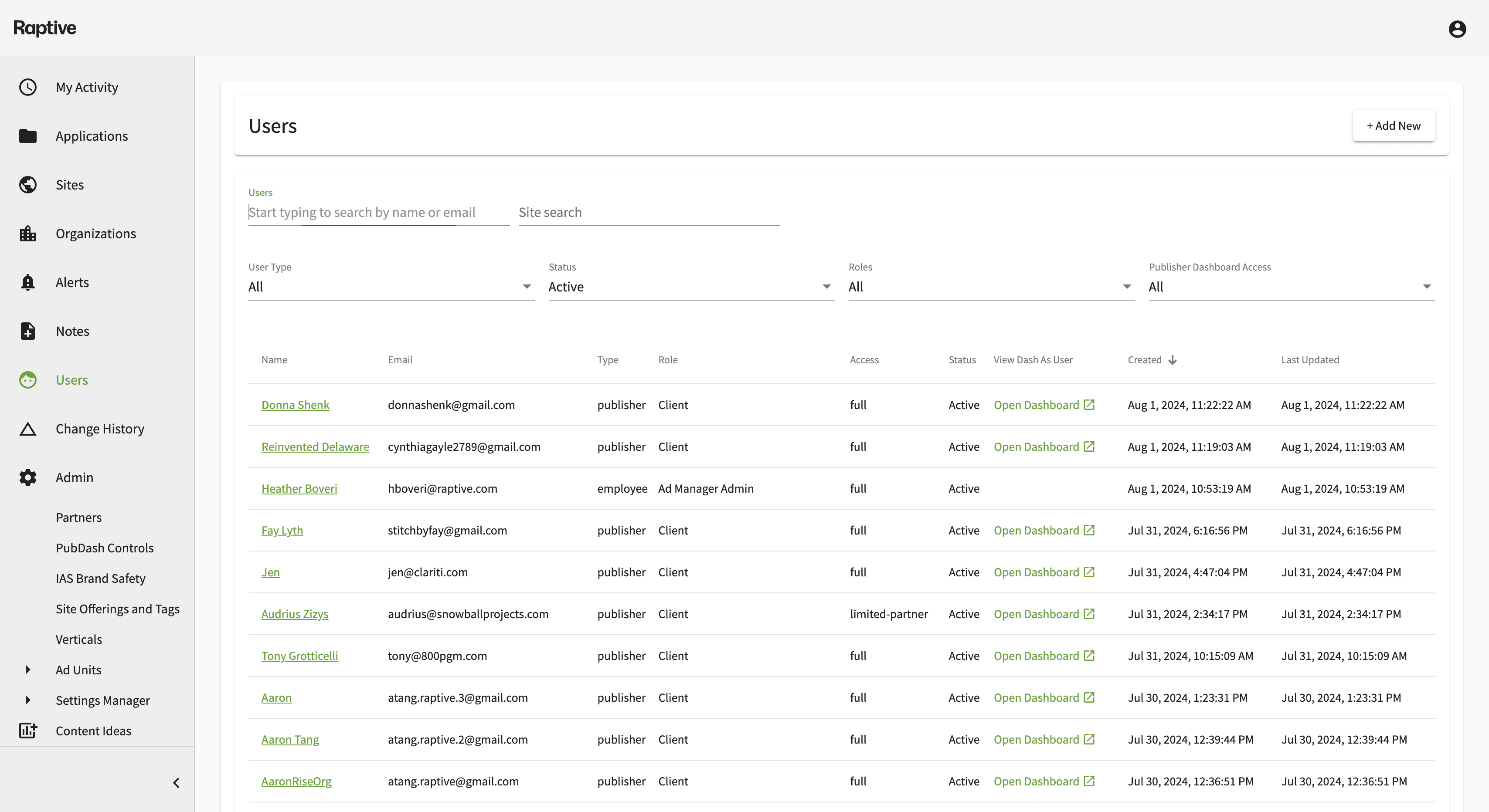1489x812 pixels.
Task: Focus the Site search field
Action: tap(649, 213)
